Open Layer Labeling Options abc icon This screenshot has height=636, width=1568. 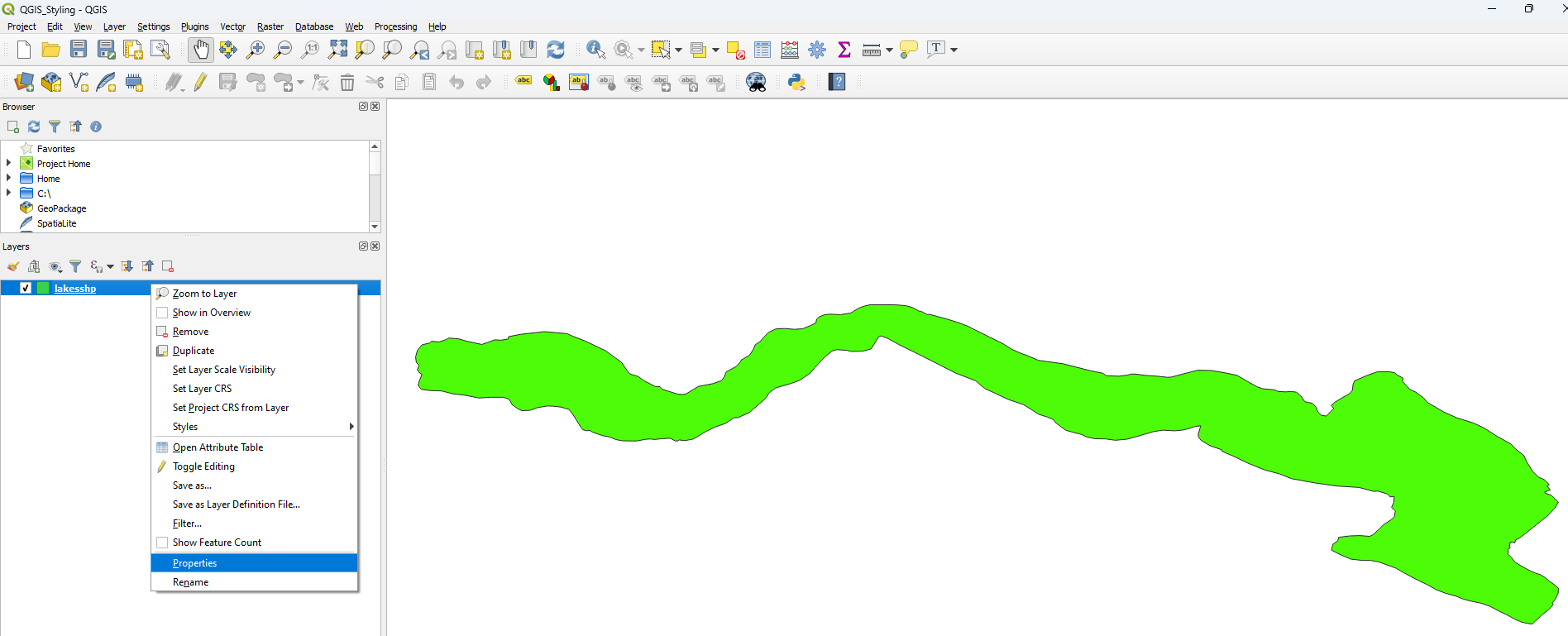pos(523,81)
